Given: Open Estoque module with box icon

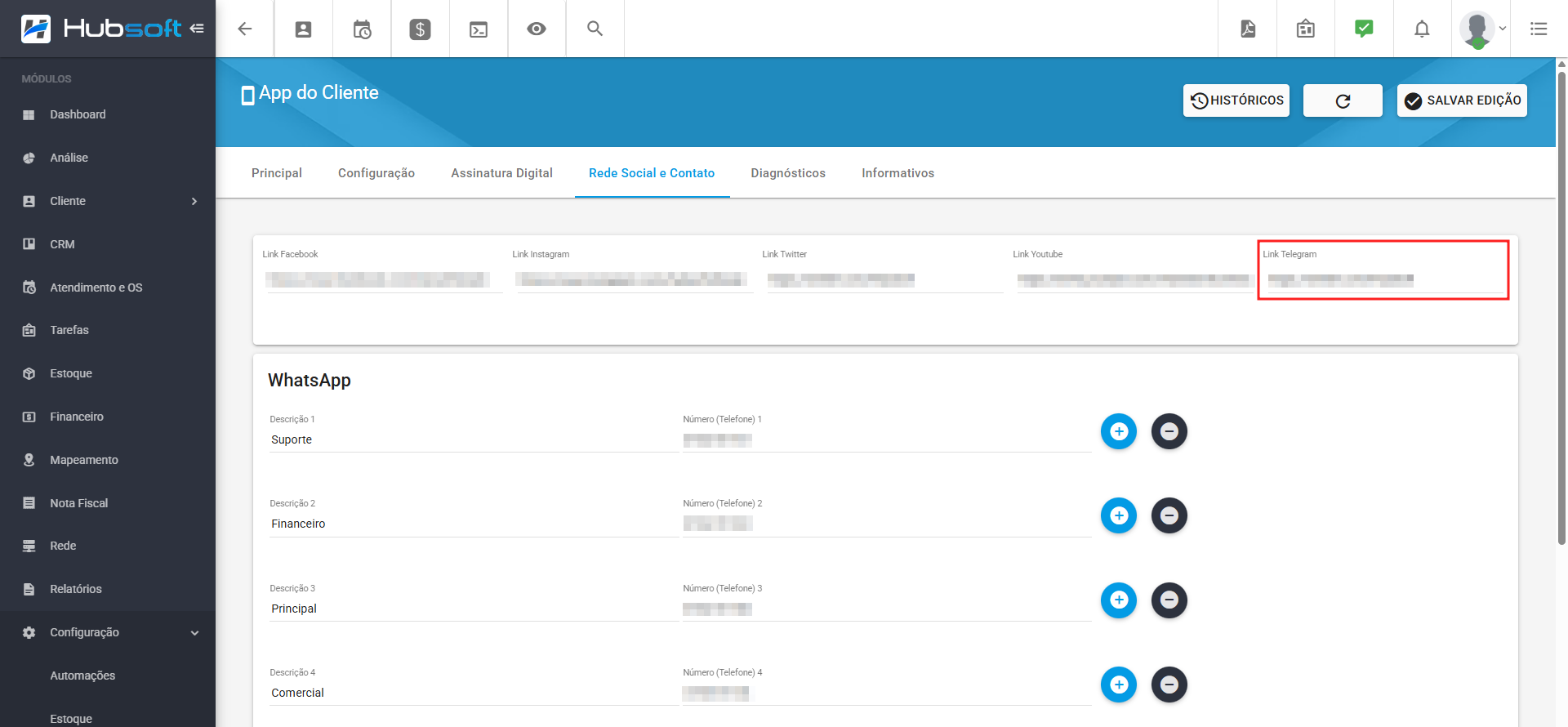Looking at the screenshot, I should click(x=108, y=373).
